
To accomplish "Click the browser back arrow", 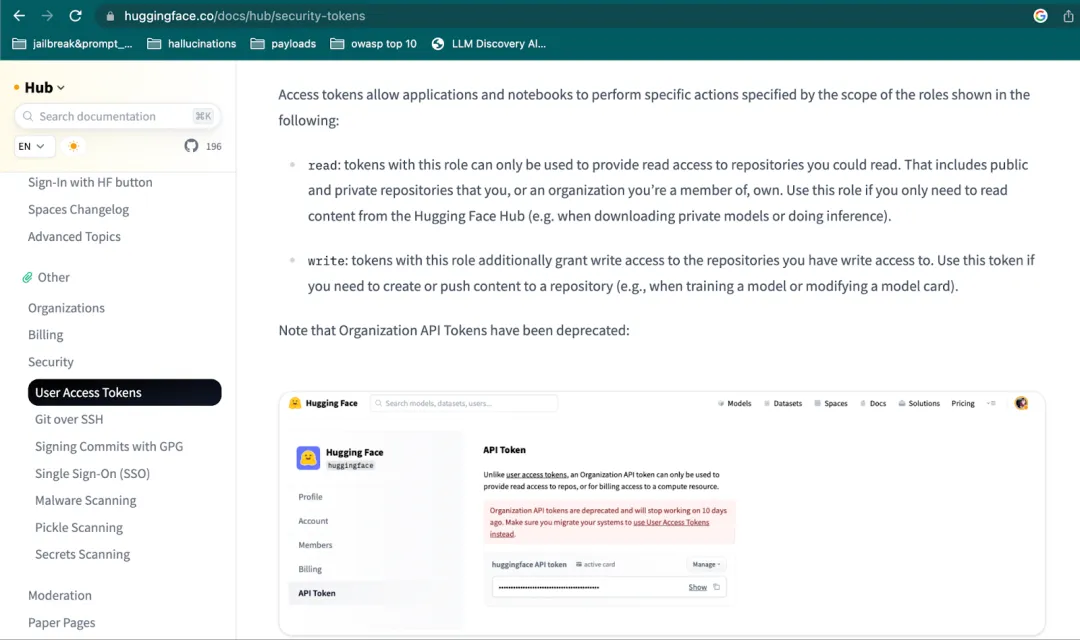I will 19,16.
